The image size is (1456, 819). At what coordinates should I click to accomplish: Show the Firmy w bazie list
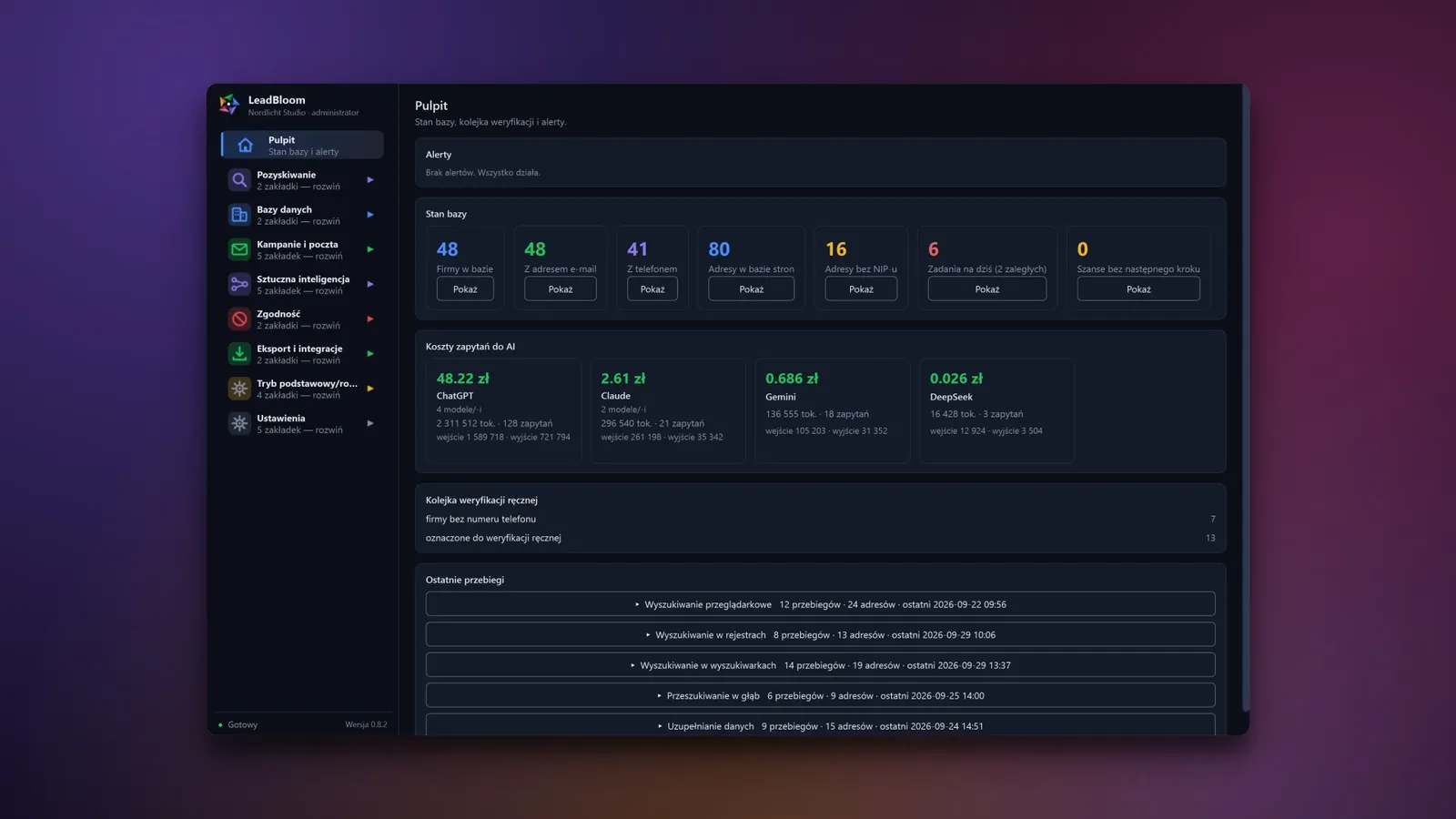(x=465, y=289)
